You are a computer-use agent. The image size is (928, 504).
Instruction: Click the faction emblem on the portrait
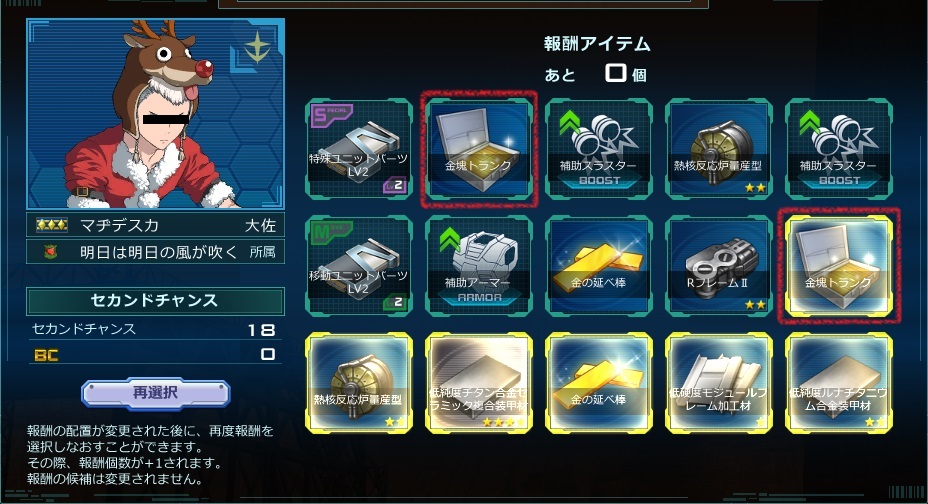pyautogui.click(x=257, y=47)
